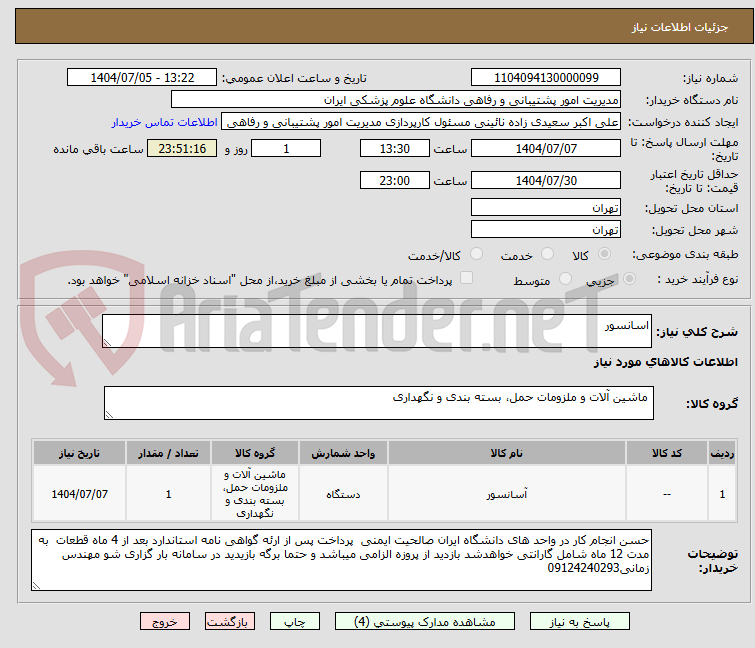
Task: Click the واحد شمارش column header
Action: (x=343, y=453)
